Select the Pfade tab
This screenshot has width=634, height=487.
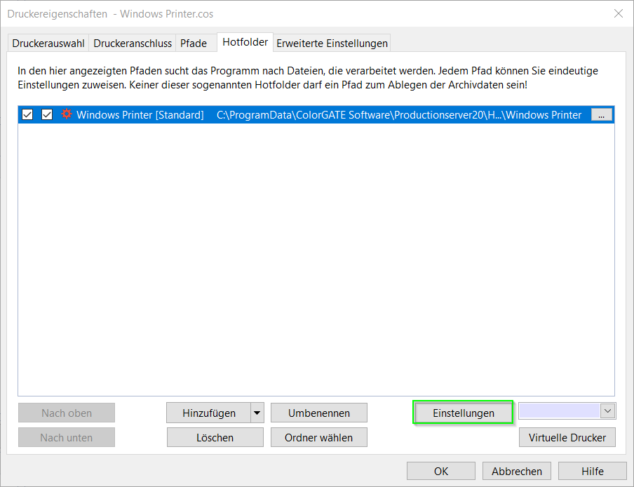point(194,43)
